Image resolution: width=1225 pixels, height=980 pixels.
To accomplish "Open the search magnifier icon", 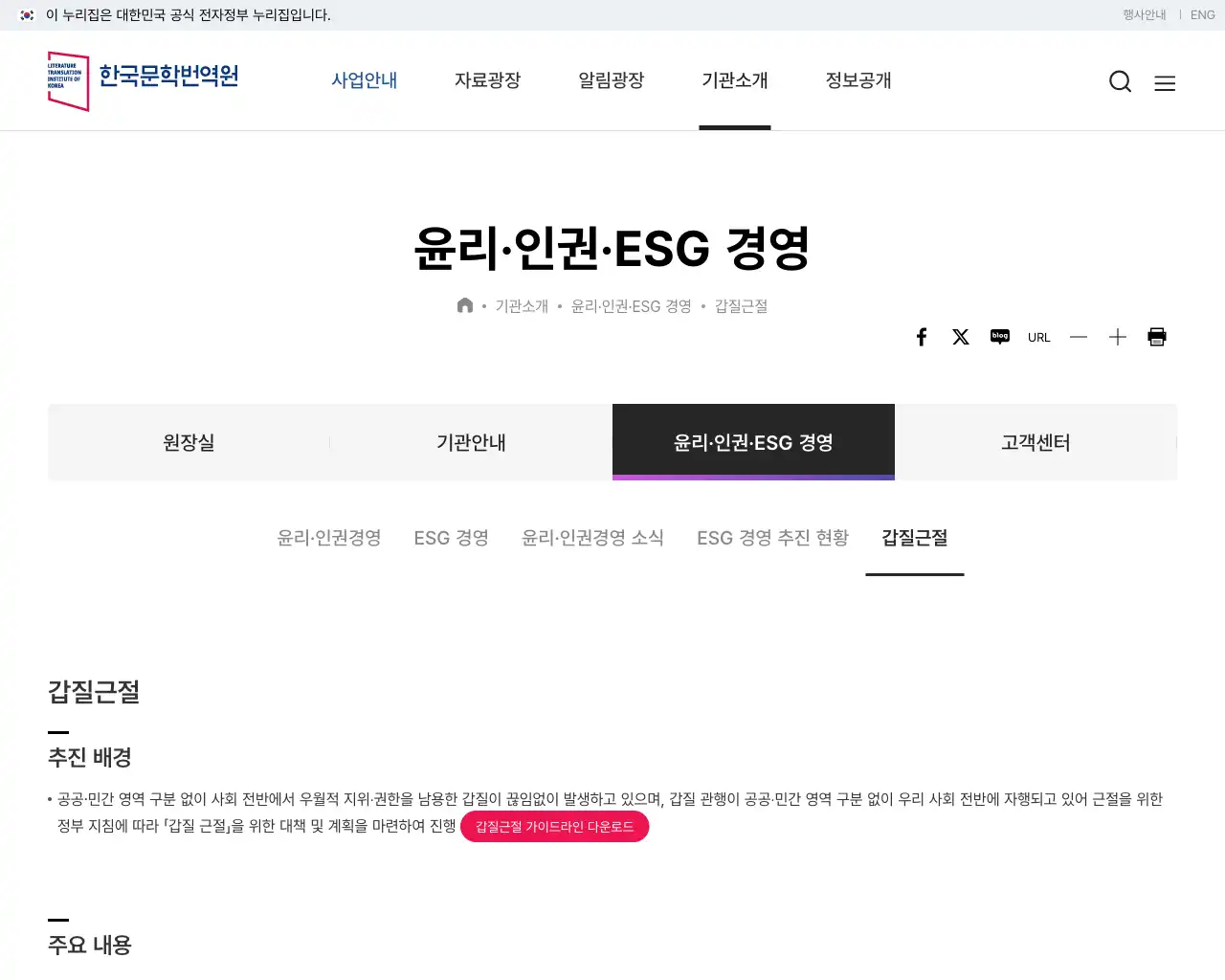I will pyautogui.click(x=1120, y=82).
